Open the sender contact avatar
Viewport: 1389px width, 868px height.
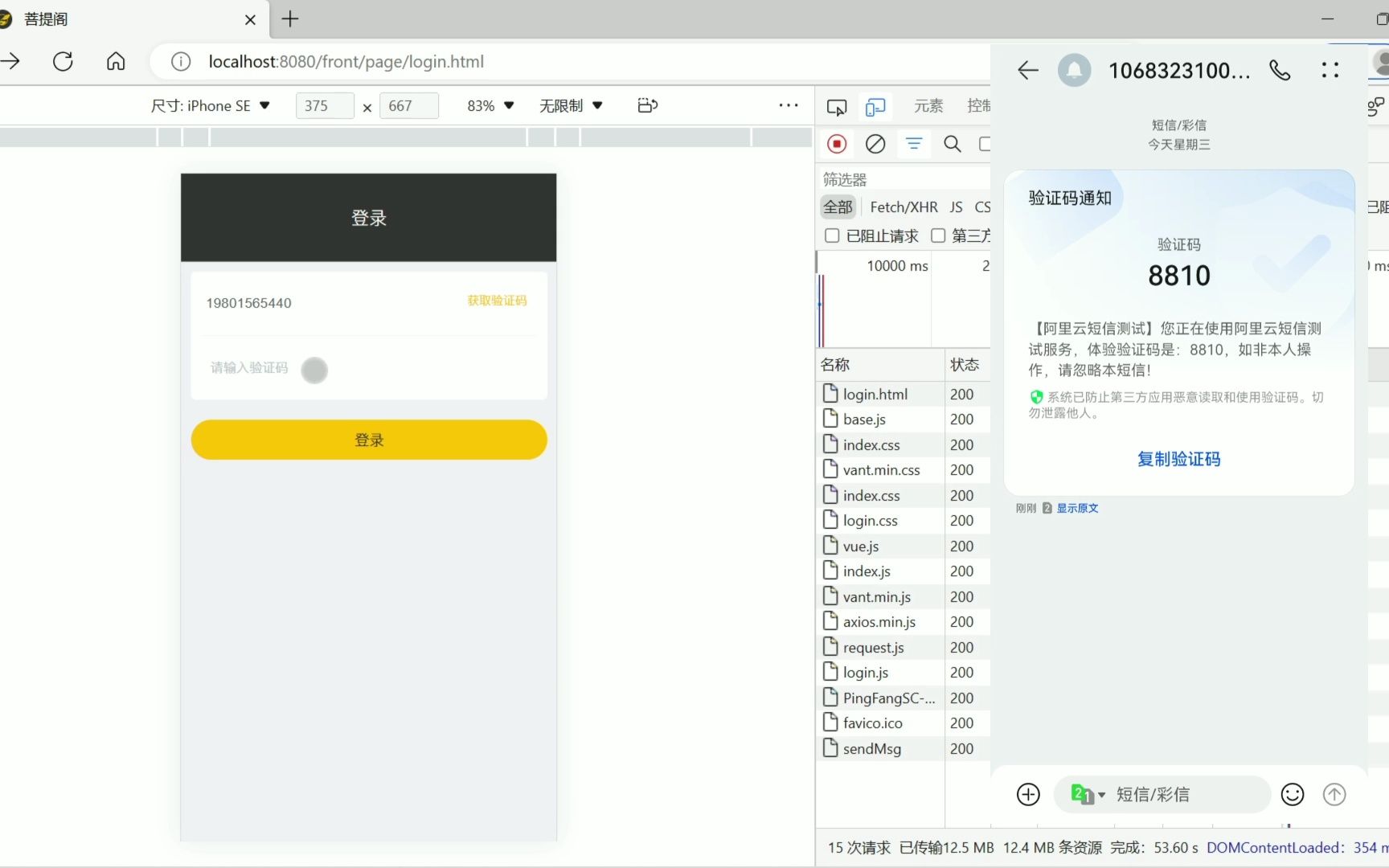[1074, 71]
